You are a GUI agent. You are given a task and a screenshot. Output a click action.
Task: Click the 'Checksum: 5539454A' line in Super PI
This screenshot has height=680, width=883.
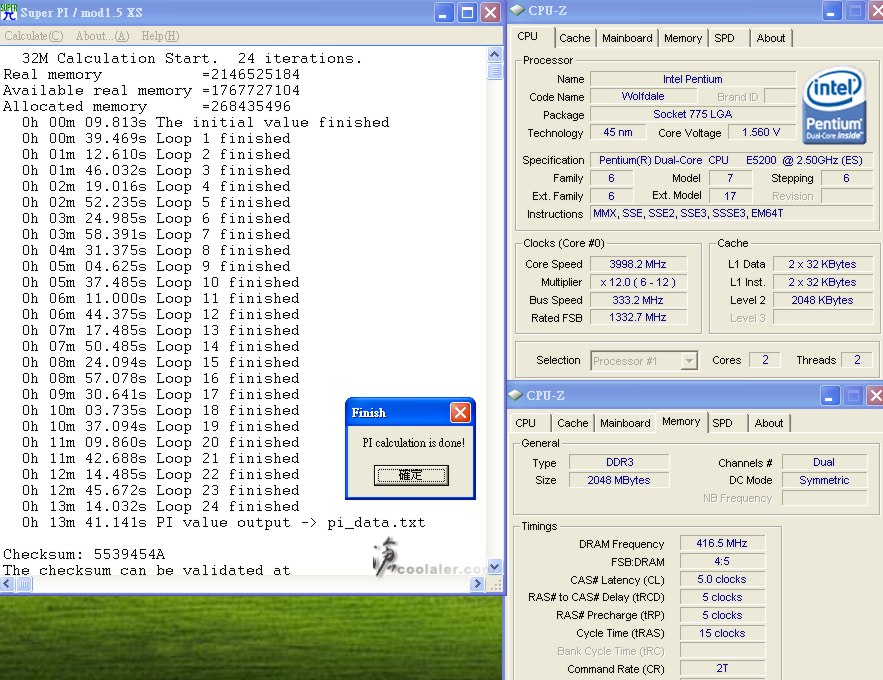(x=84, y=554)
